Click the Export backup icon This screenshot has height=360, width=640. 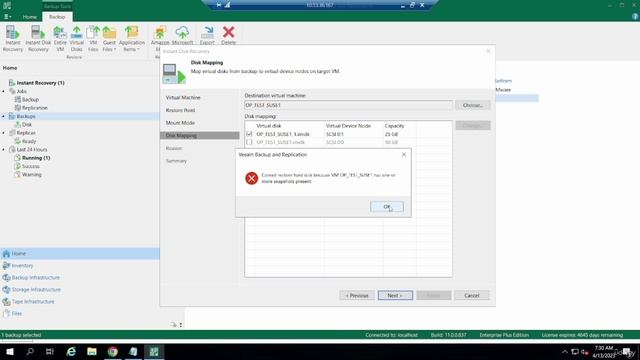[x=207, y=36]
